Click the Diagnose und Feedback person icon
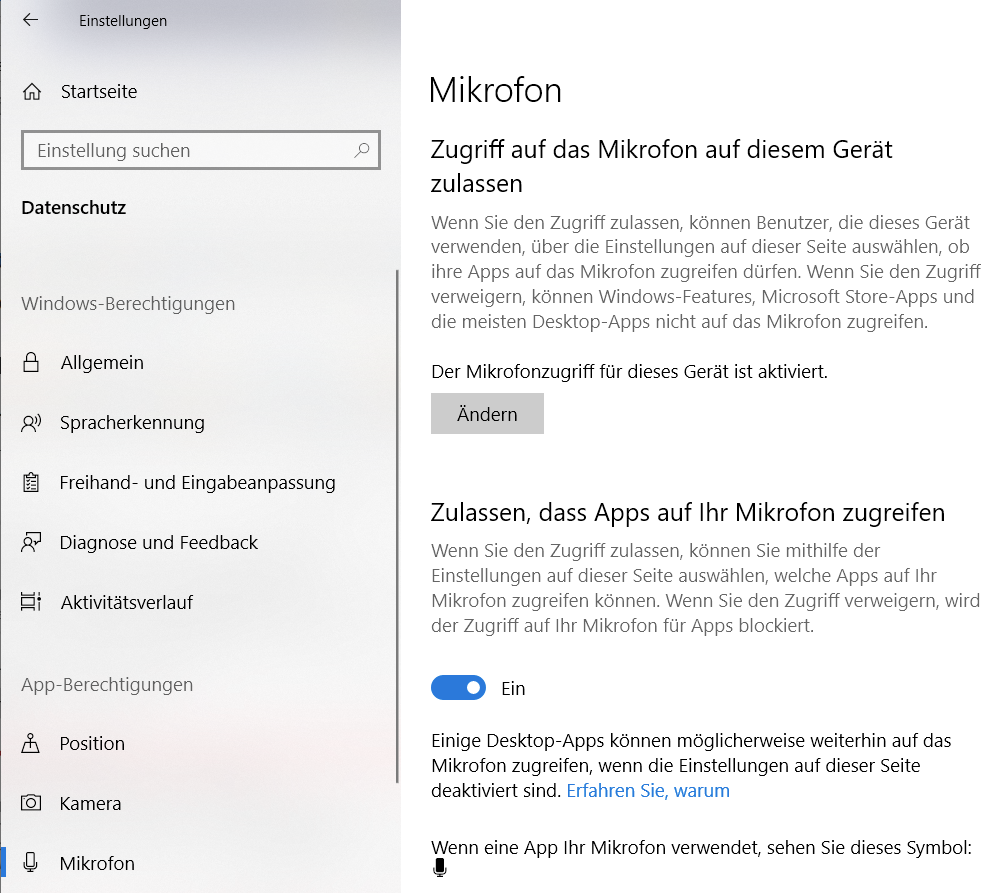Viewport: 997px width, 893px height. pos(31,542)
